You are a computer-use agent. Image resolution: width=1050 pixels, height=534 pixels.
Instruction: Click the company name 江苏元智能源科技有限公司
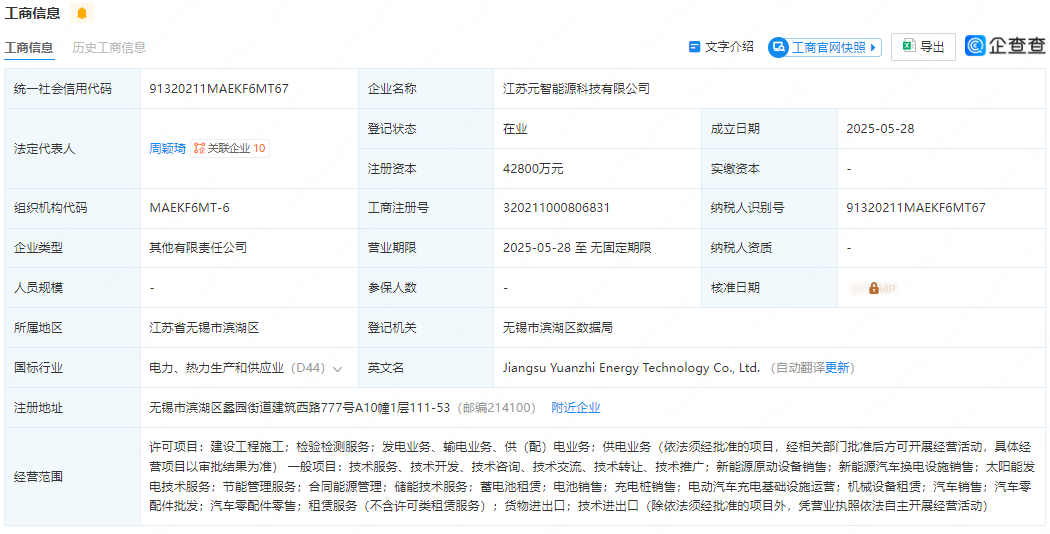tap(576, 88)
